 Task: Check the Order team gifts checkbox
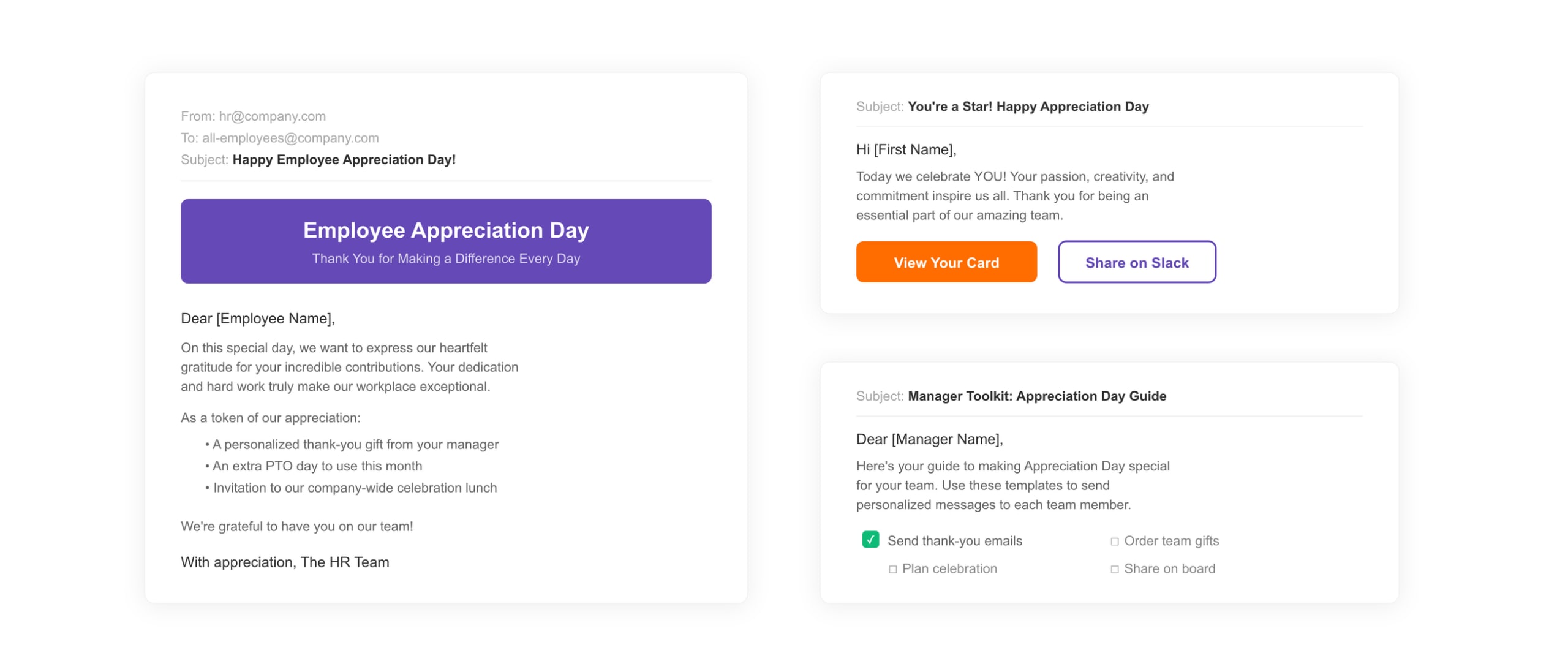1115,541
